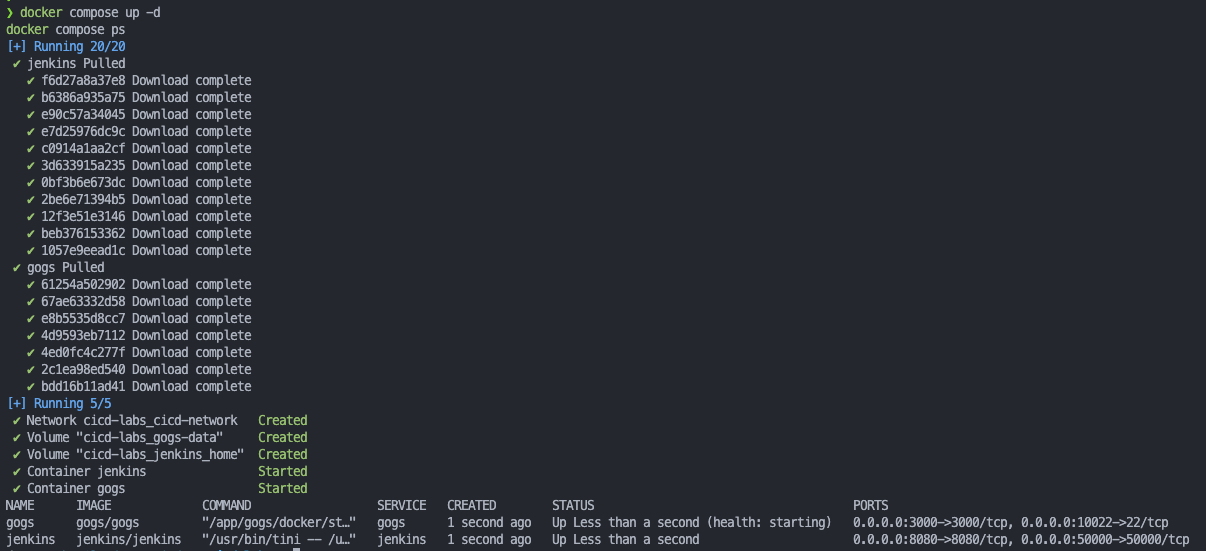
Task: Click layer hash b6386a935a75
Action: point(83,97)
